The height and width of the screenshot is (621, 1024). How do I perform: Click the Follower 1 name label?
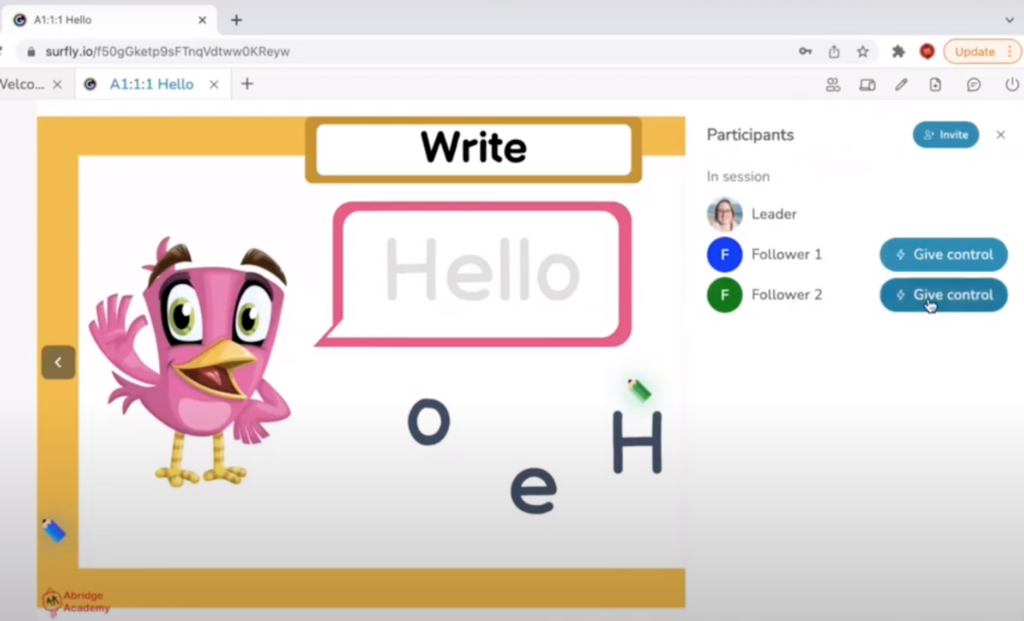point(786,255)
